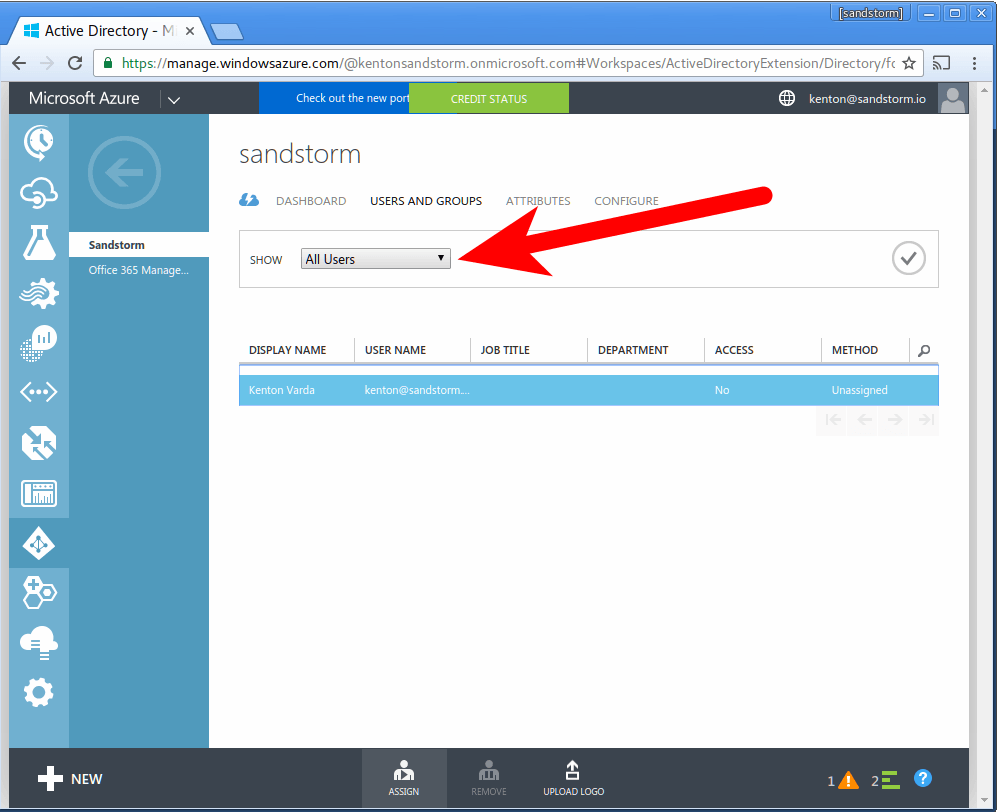
Task: Reload the page in browser
Action: [x=75, y=63]
